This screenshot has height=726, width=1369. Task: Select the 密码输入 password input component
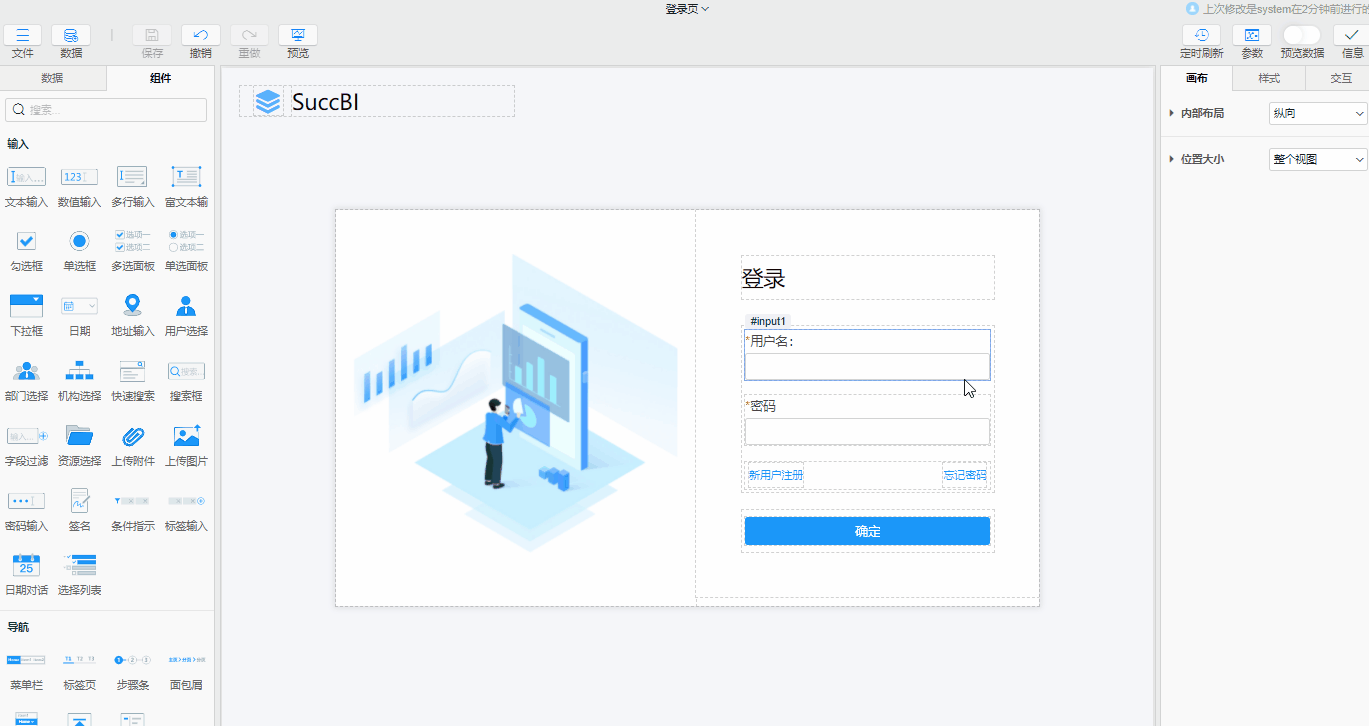tap(26, 508)
